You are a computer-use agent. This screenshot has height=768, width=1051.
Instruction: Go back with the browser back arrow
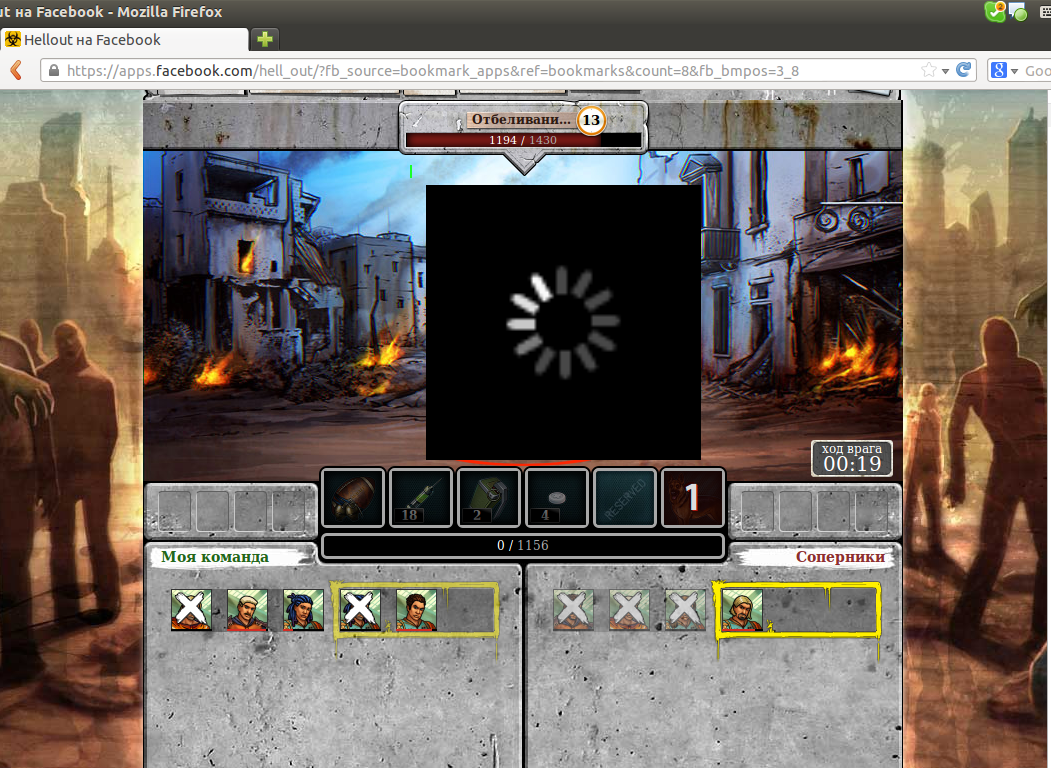point(17,70)
